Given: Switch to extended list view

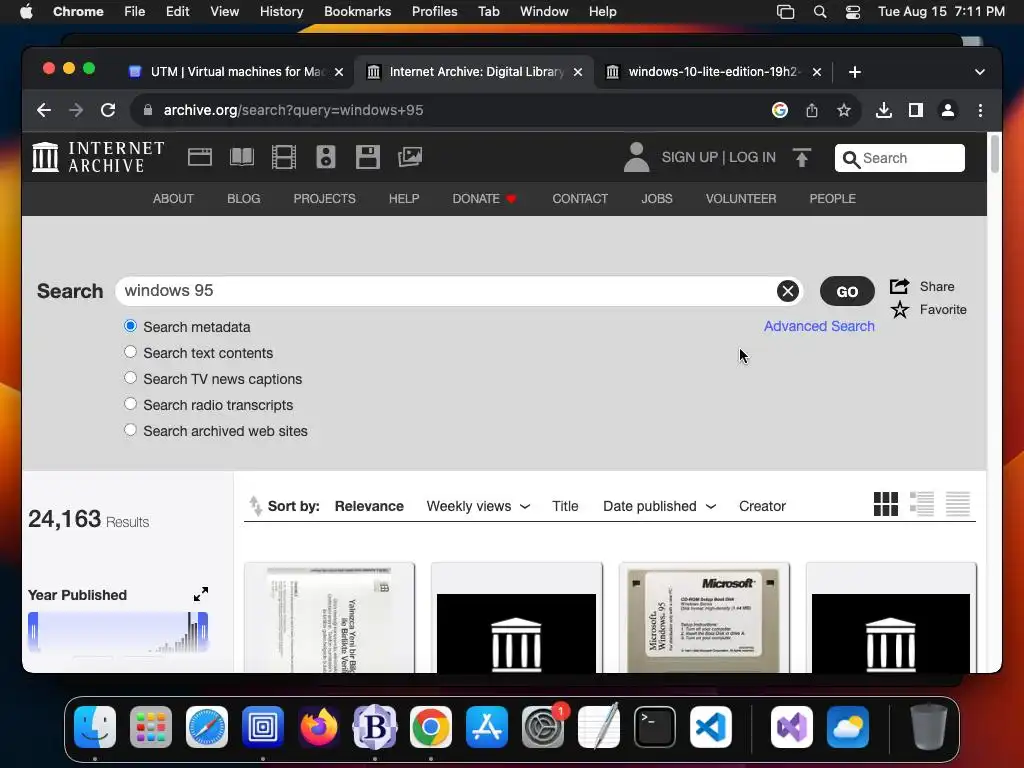Looking at the screenshot, I should (921, 504).
